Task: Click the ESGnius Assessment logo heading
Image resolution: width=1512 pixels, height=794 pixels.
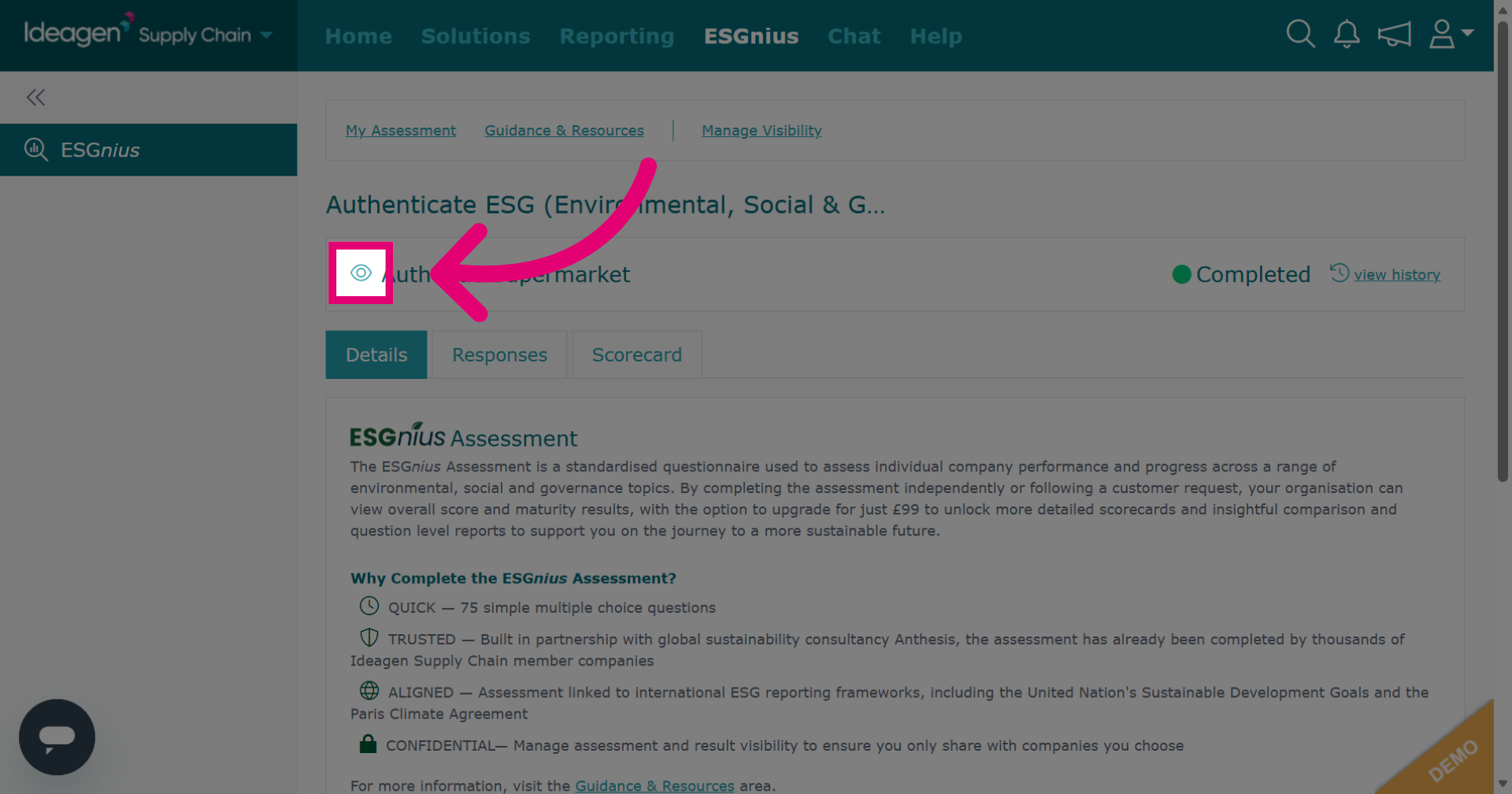Action: point(463,436)
